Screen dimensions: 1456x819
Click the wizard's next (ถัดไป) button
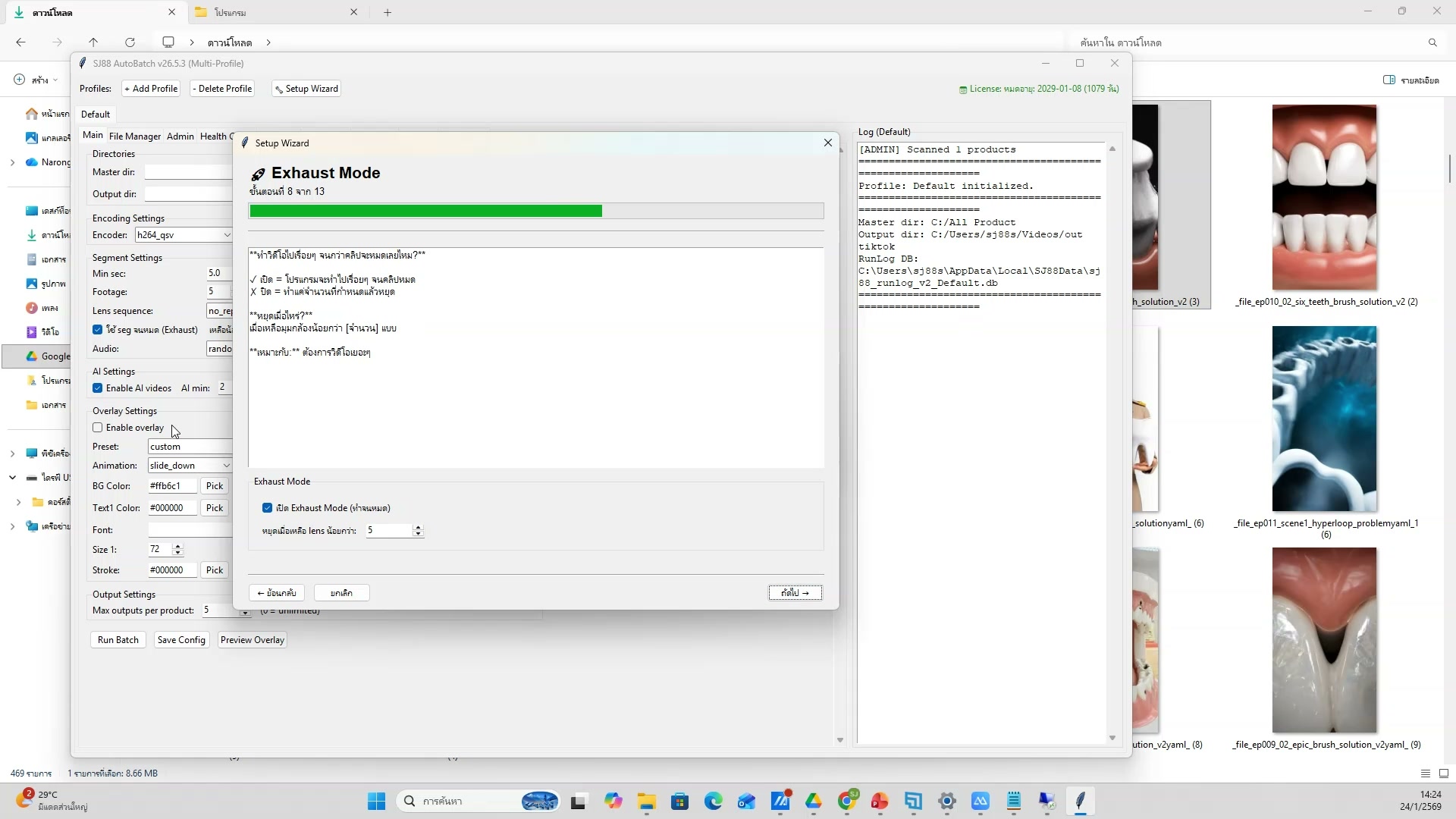tap(795, 593)
